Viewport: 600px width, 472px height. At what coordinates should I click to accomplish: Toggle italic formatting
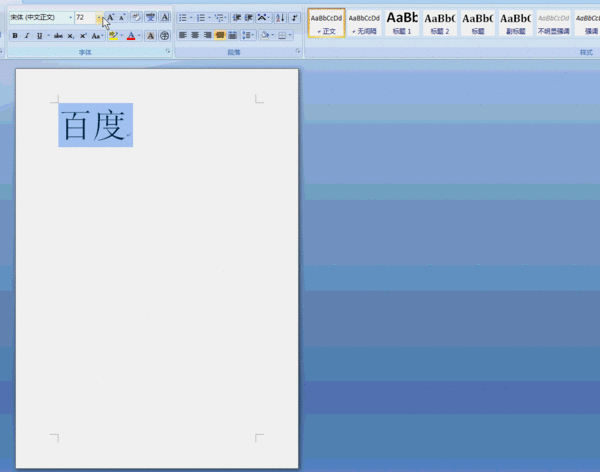coord(27,36)
